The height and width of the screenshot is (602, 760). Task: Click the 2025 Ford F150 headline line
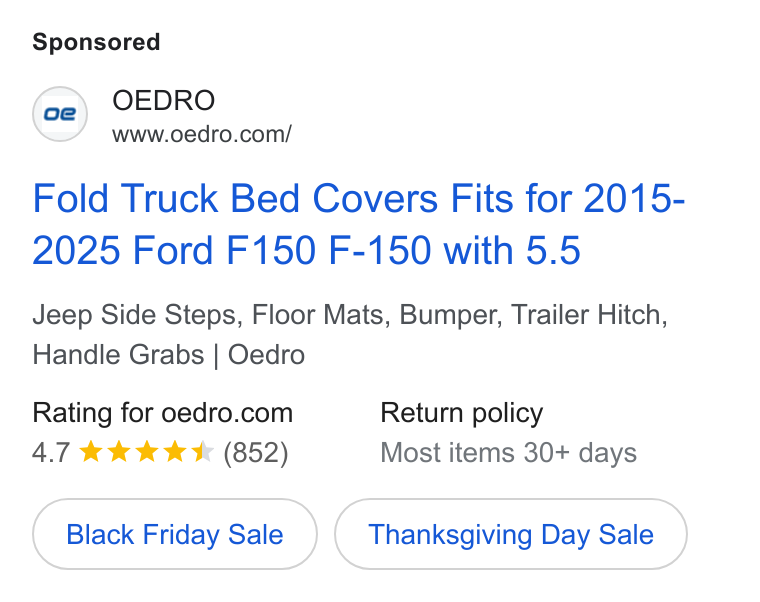tap(306, 250)
